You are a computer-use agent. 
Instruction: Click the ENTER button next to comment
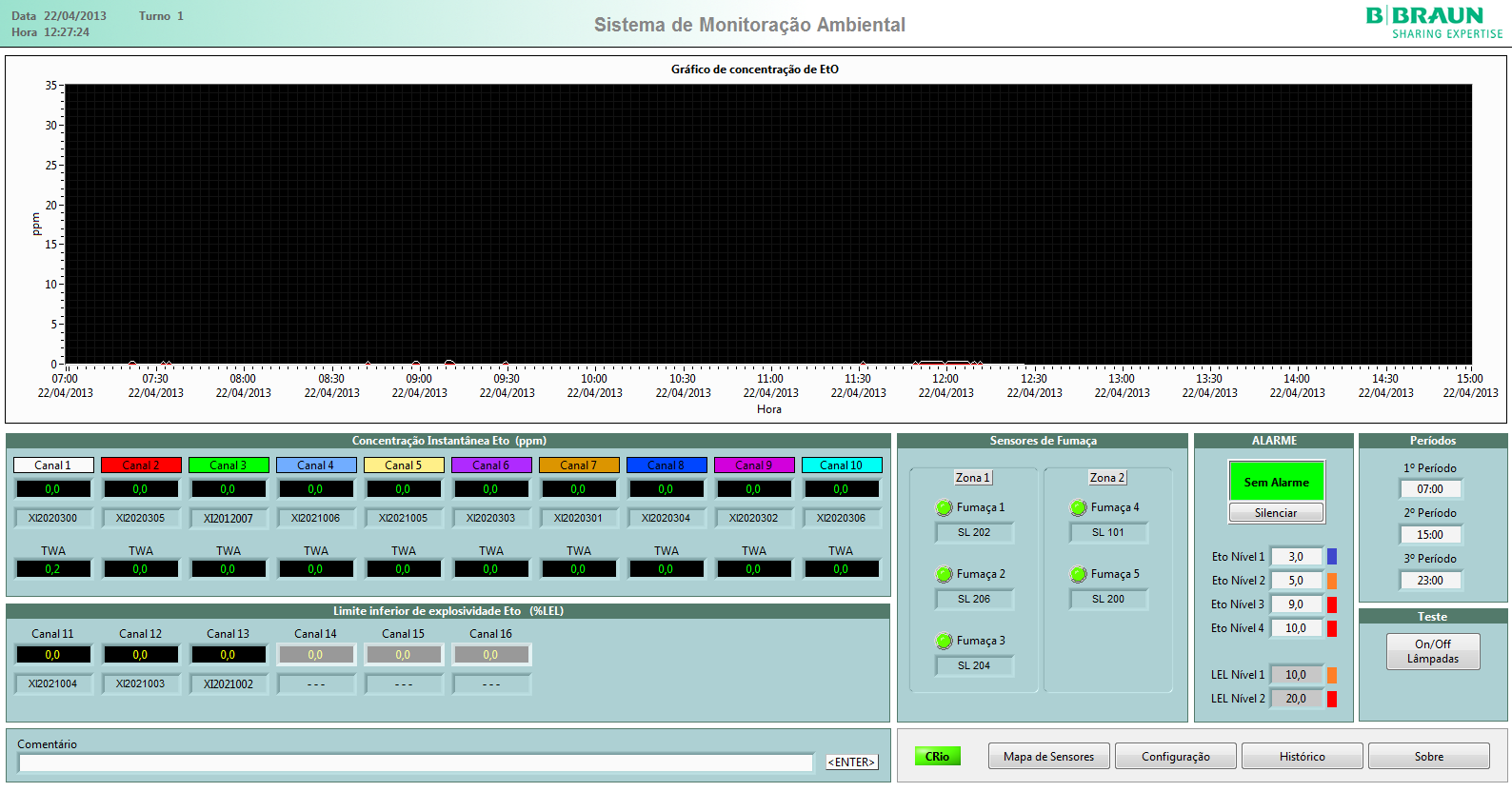(851, 762)
